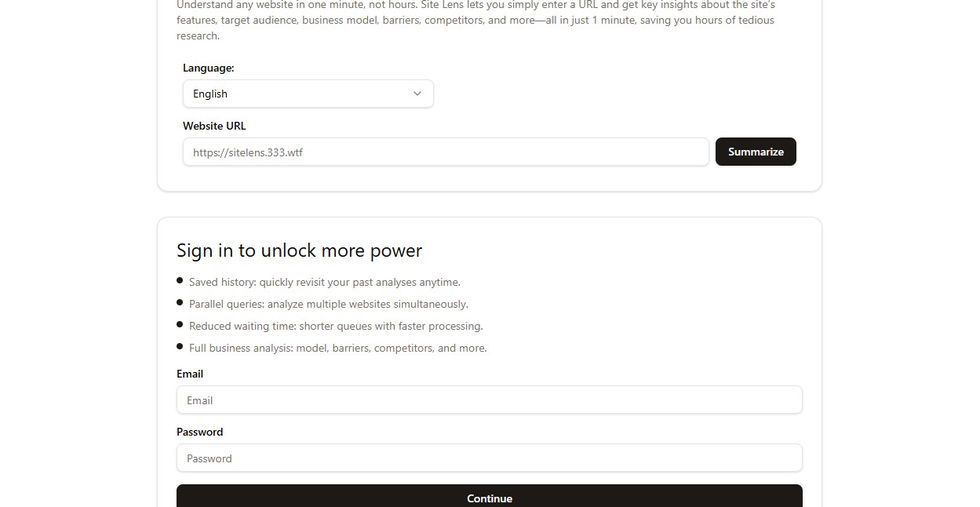
Task: Click the 'Website URL' label
Action: pyautogui.click(x=214, y=126)
